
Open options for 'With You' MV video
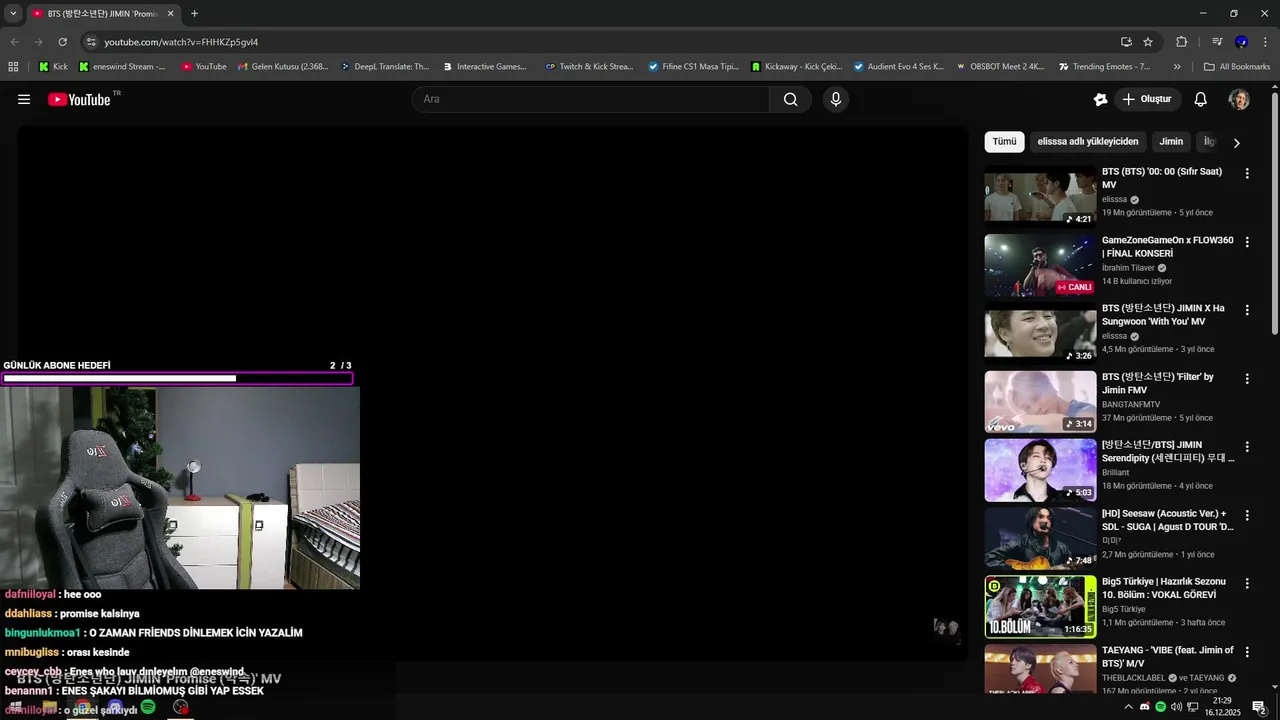point(1247,310)
